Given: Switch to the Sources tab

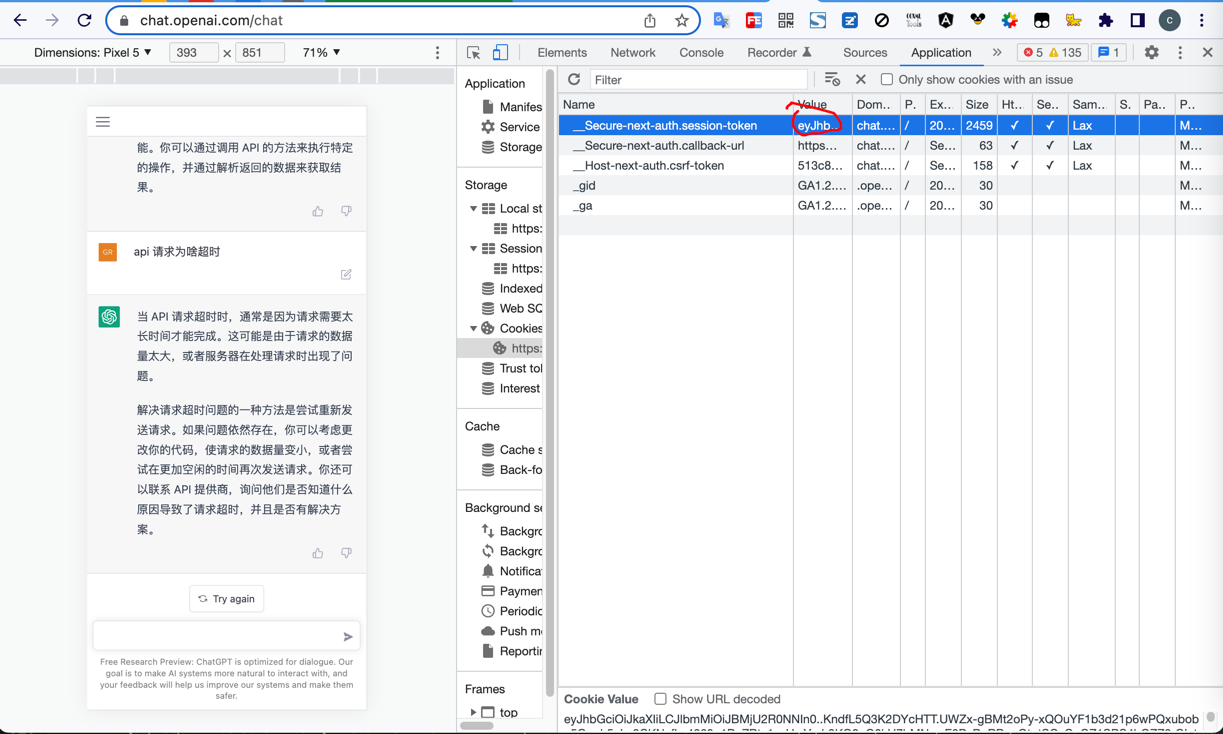Looking at the screenshot, I should click(x=865, y=52).
